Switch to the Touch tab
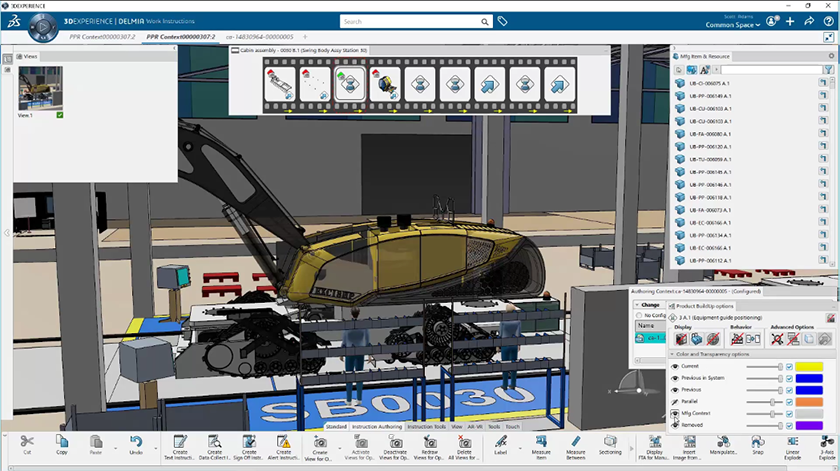The image size is (840, 471). pos(513,427)
